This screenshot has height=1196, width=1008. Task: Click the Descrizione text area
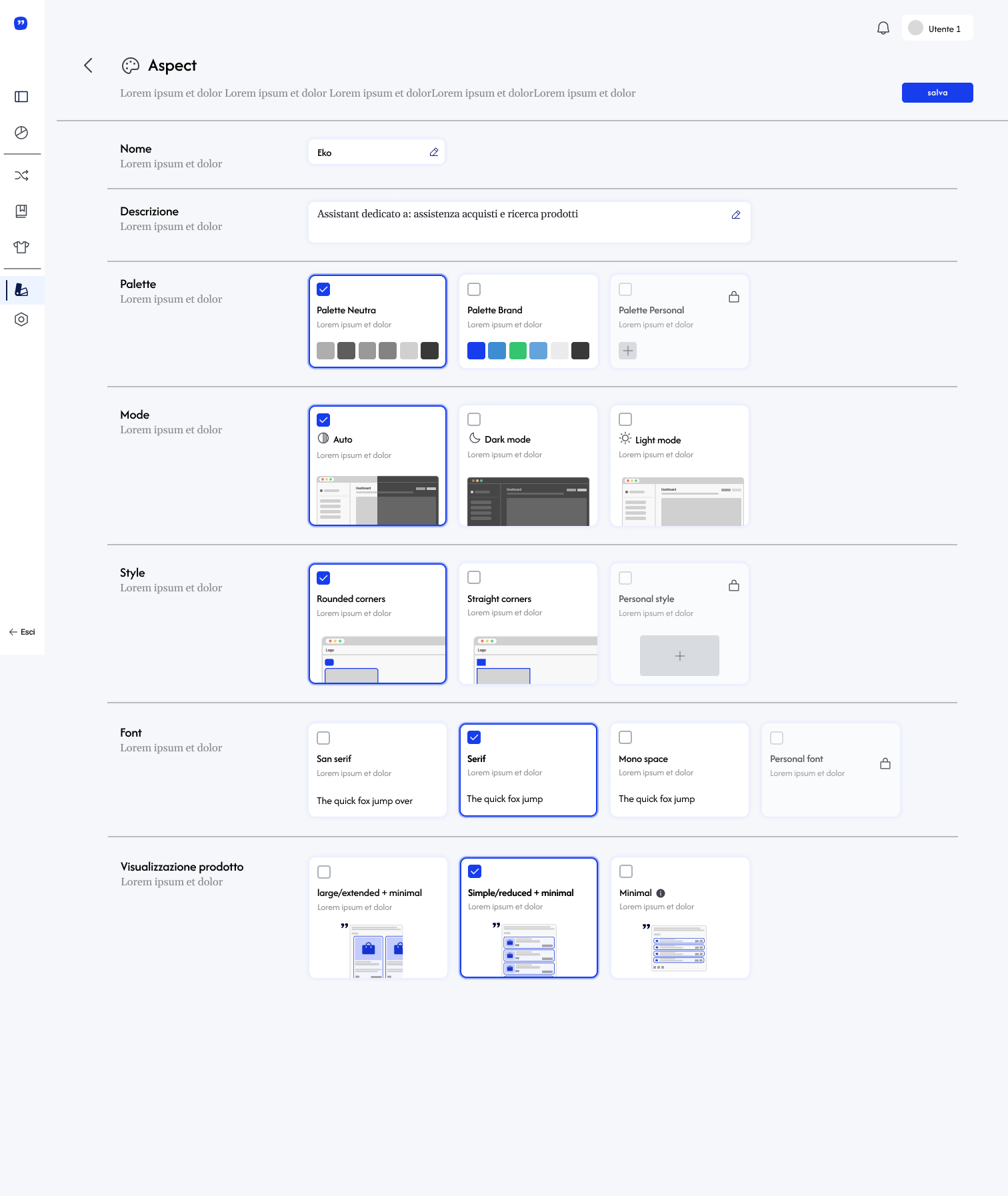coord(529,223)
